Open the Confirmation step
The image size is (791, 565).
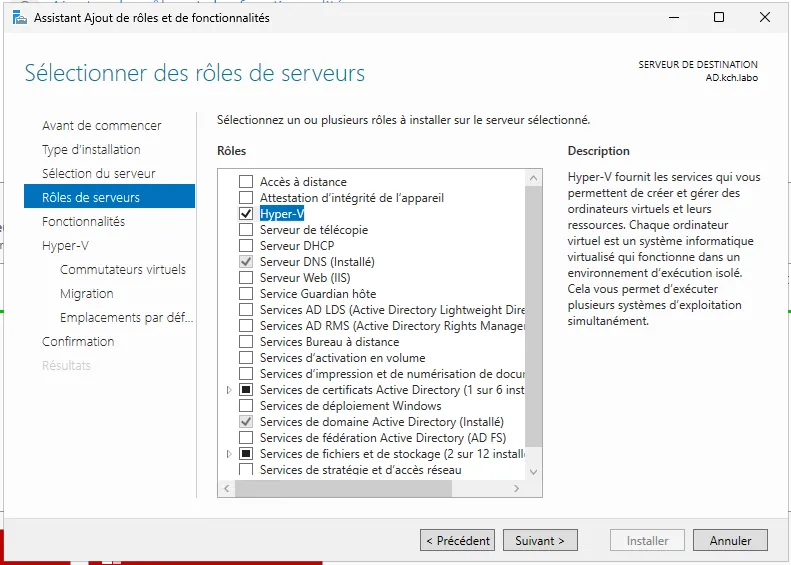pyautogui.click(x=78, y=342)
